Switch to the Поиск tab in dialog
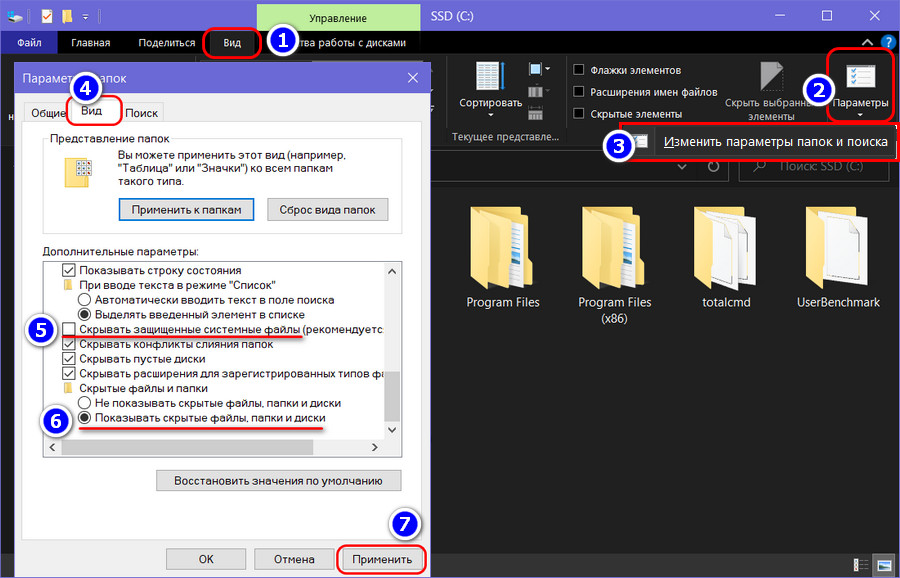Viewport: 900px width, 578px height. [x=141, y=113]
